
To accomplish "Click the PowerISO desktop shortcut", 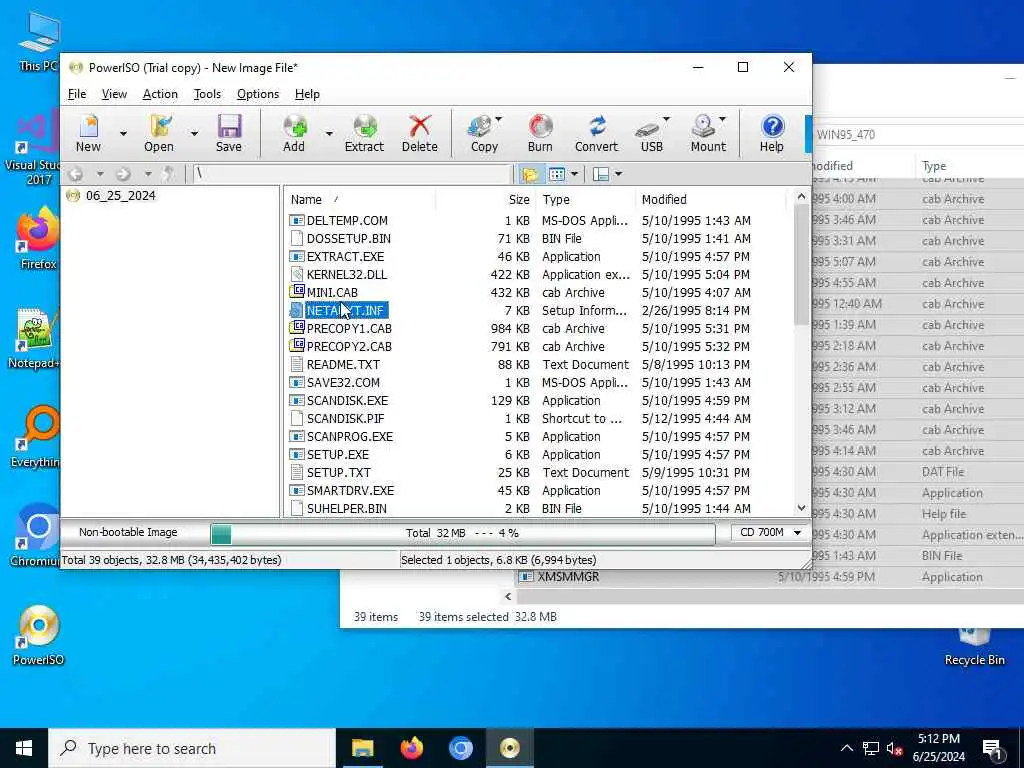I will pos(38,635).
